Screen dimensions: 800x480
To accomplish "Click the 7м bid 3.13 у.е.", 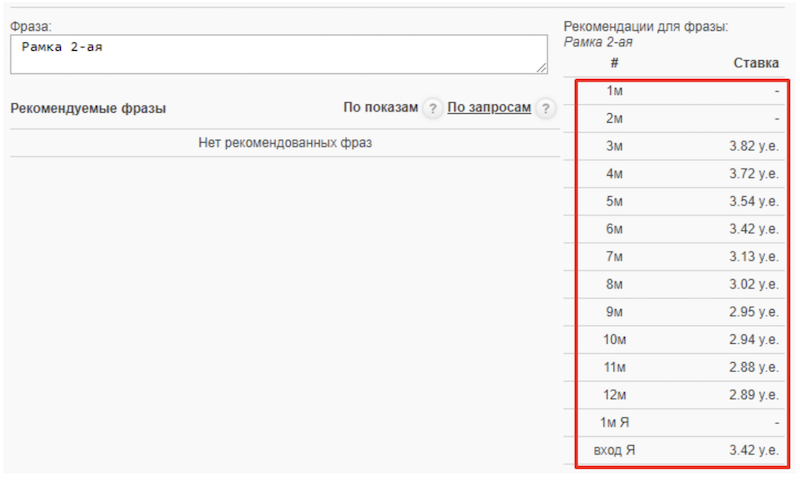I will (x=753, y=257).
